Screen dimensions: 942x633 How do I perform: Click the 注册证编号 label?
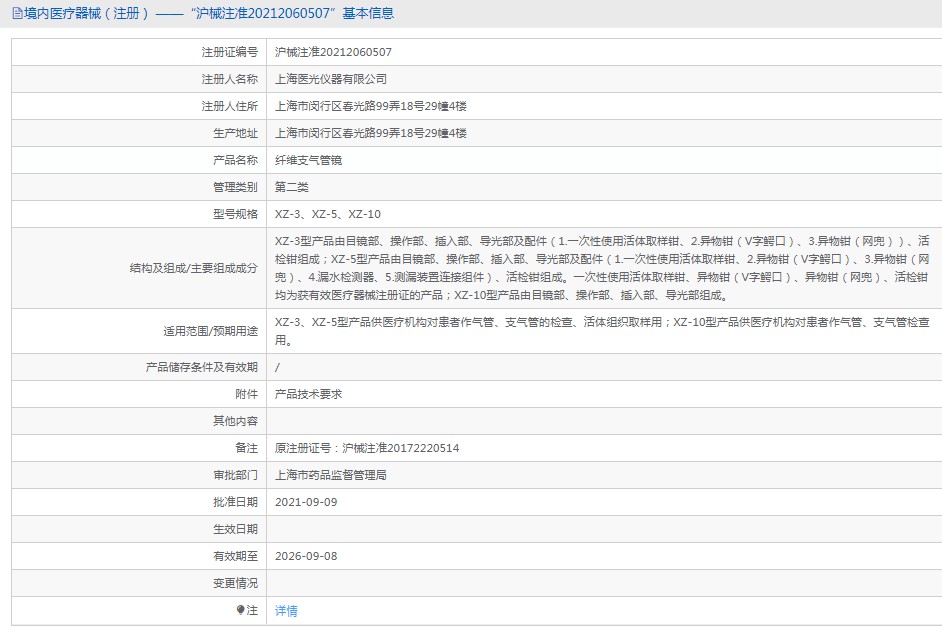coord(229,52)
